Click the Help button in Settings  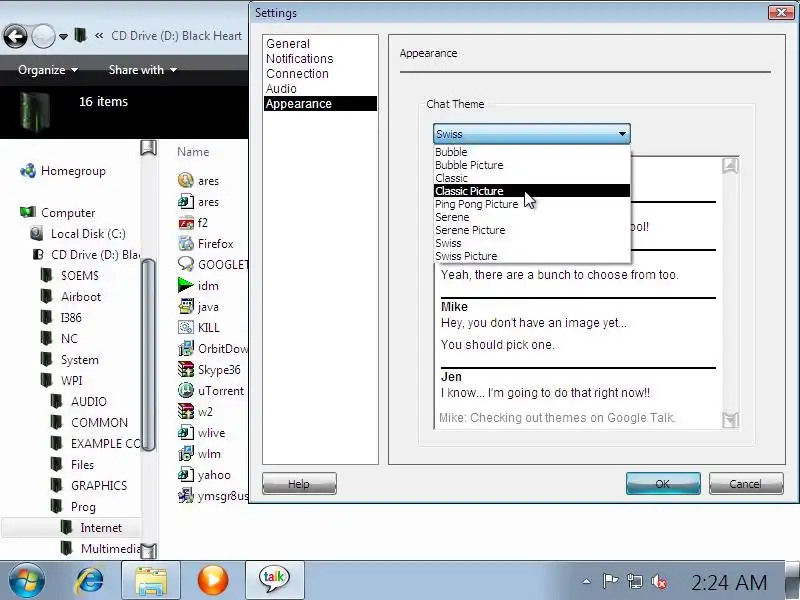click(299, 484)
